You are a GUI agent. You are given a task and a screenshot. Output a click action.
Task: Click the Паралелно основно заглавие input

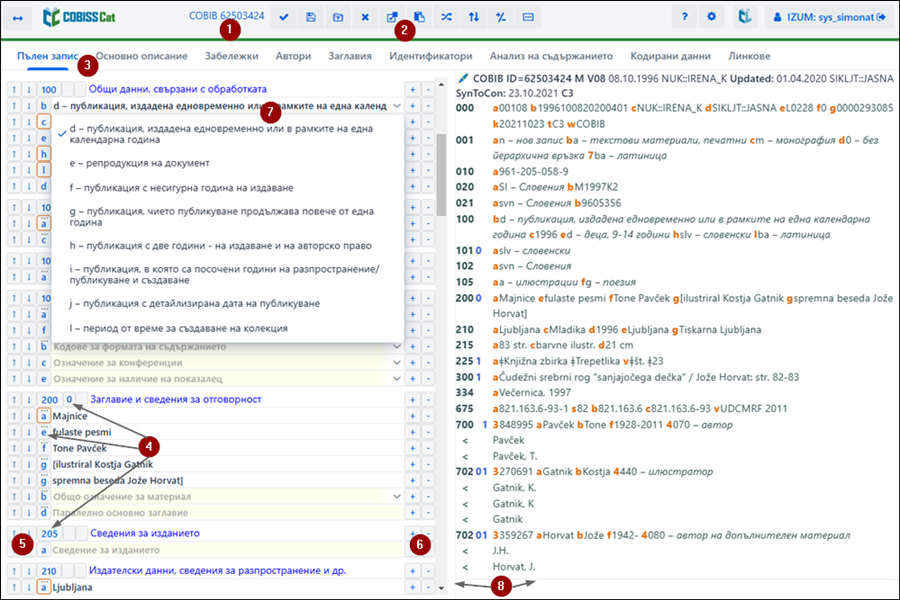227,512
